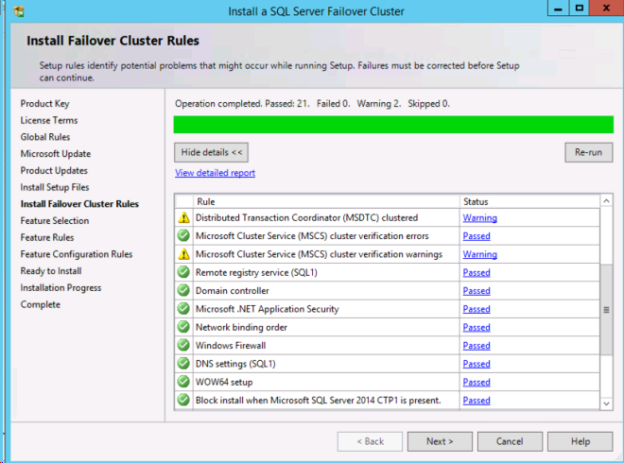Open the Passed link for .NET Application Security
The width and height of the screenshot is (624, 463).
(476, 309)
